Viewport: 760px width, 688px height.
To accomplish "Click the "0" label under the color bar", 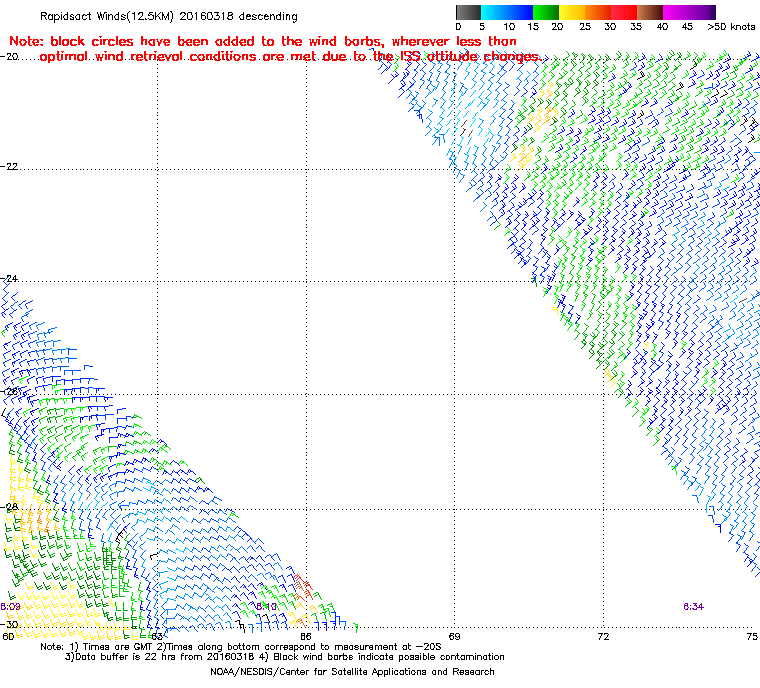I will point(459,27).
